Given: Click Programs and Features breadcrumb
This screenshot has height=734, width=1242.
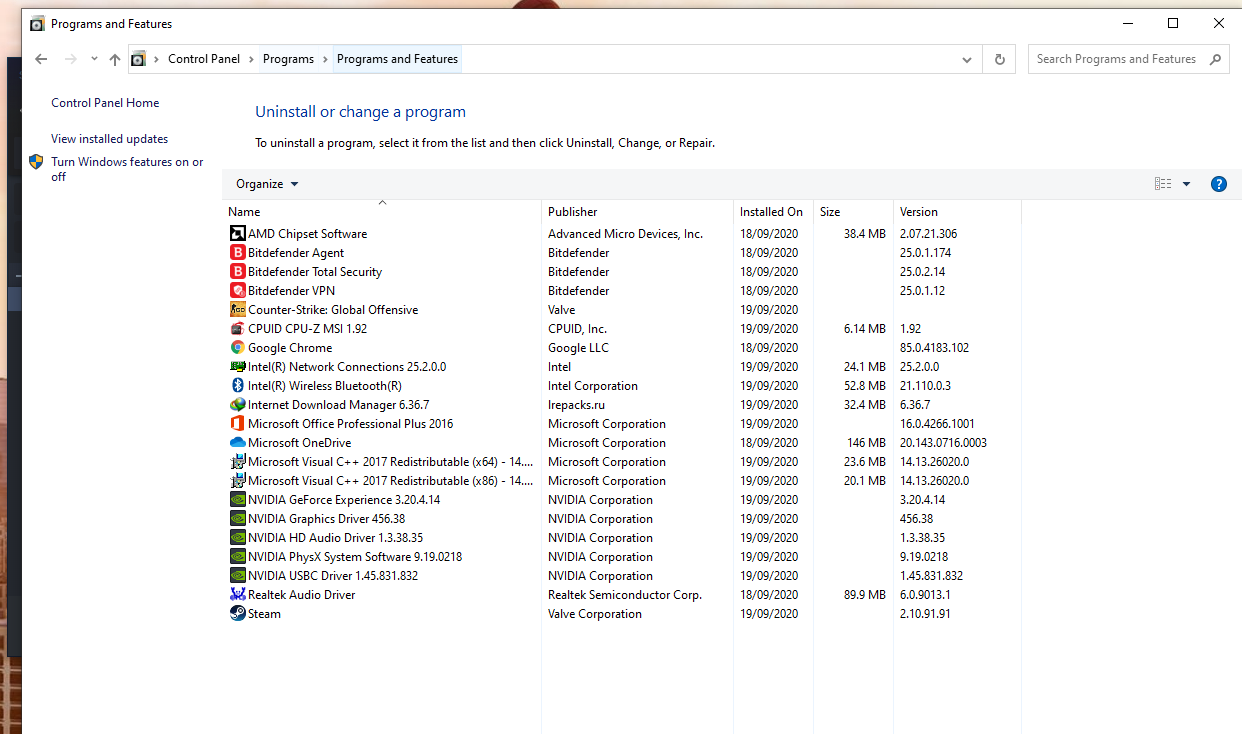Looking at the screenshot, I should [397, 59].
